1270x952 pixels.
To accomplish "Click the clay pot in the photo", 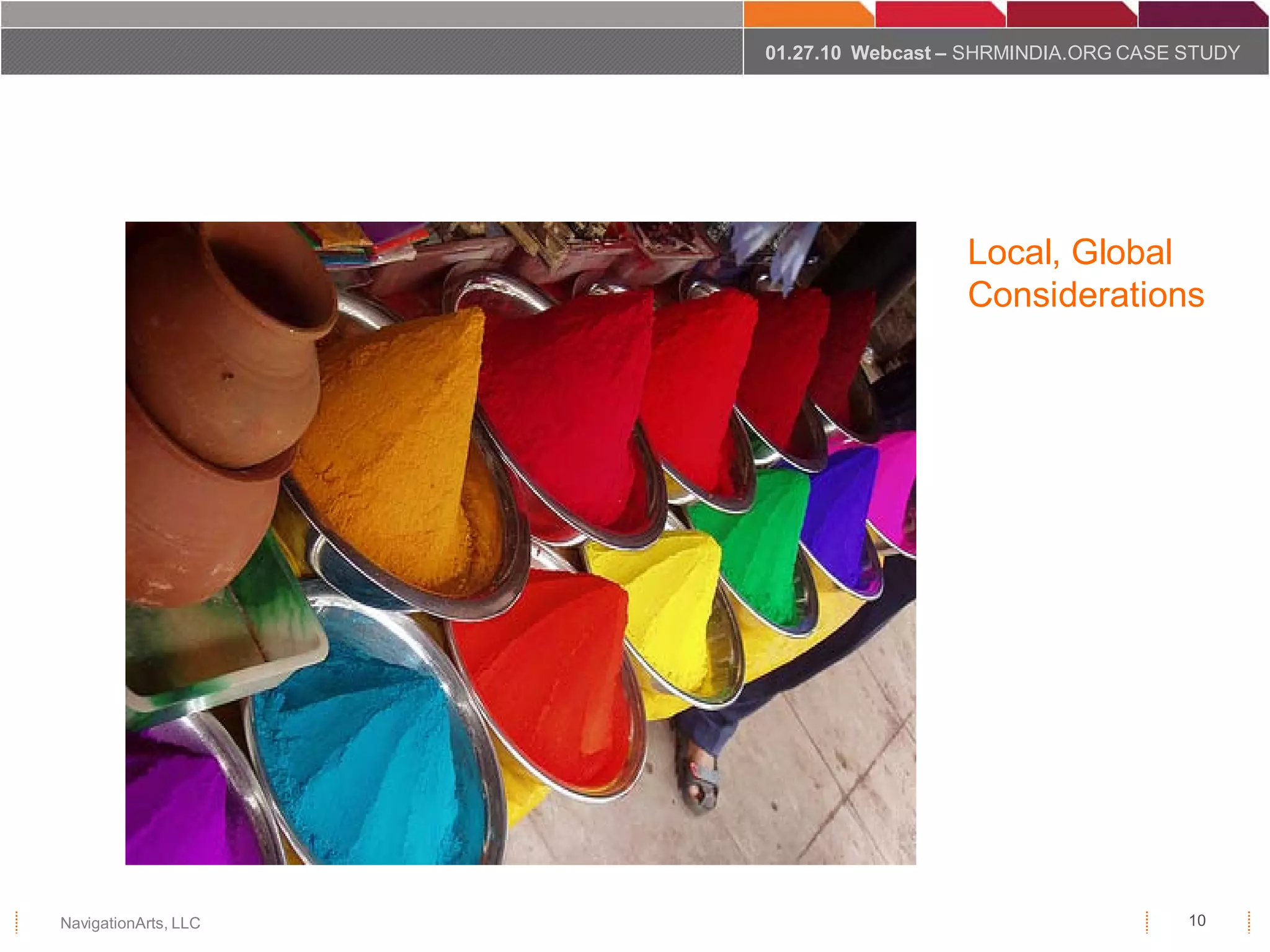I will [x=217, y=397].
